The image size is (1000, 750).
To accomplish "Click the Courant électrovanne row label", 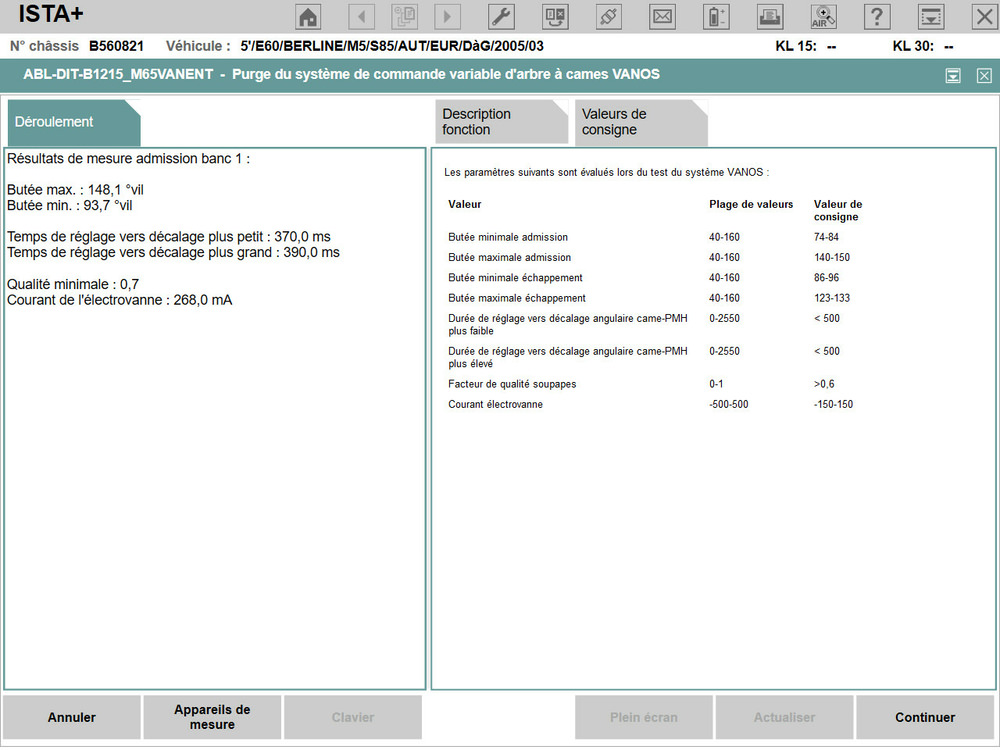I will pos(496,404).
